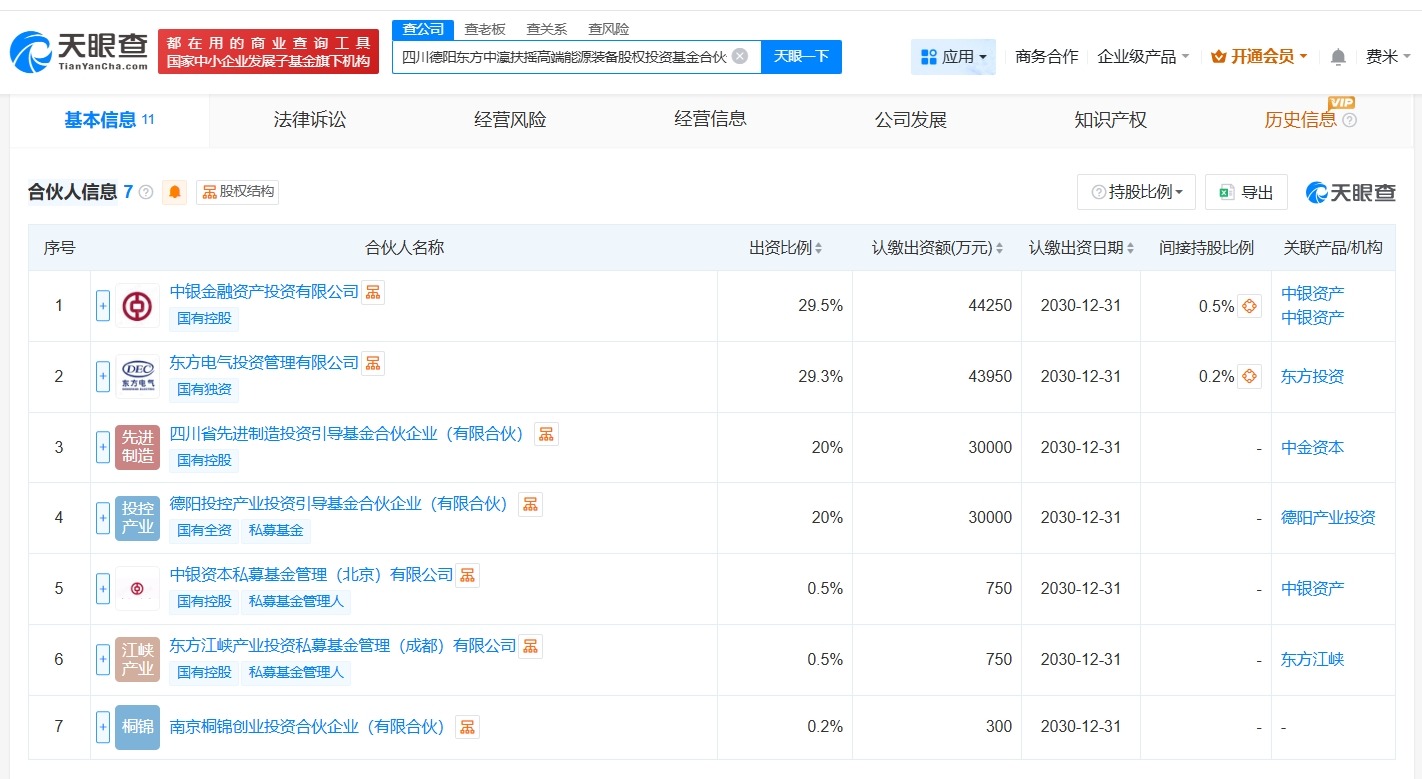This screenshot has height=779, width=1422.
Task: Click the monitoring bell icon beside 合伙人信息
Action: (x=175, y=192)
